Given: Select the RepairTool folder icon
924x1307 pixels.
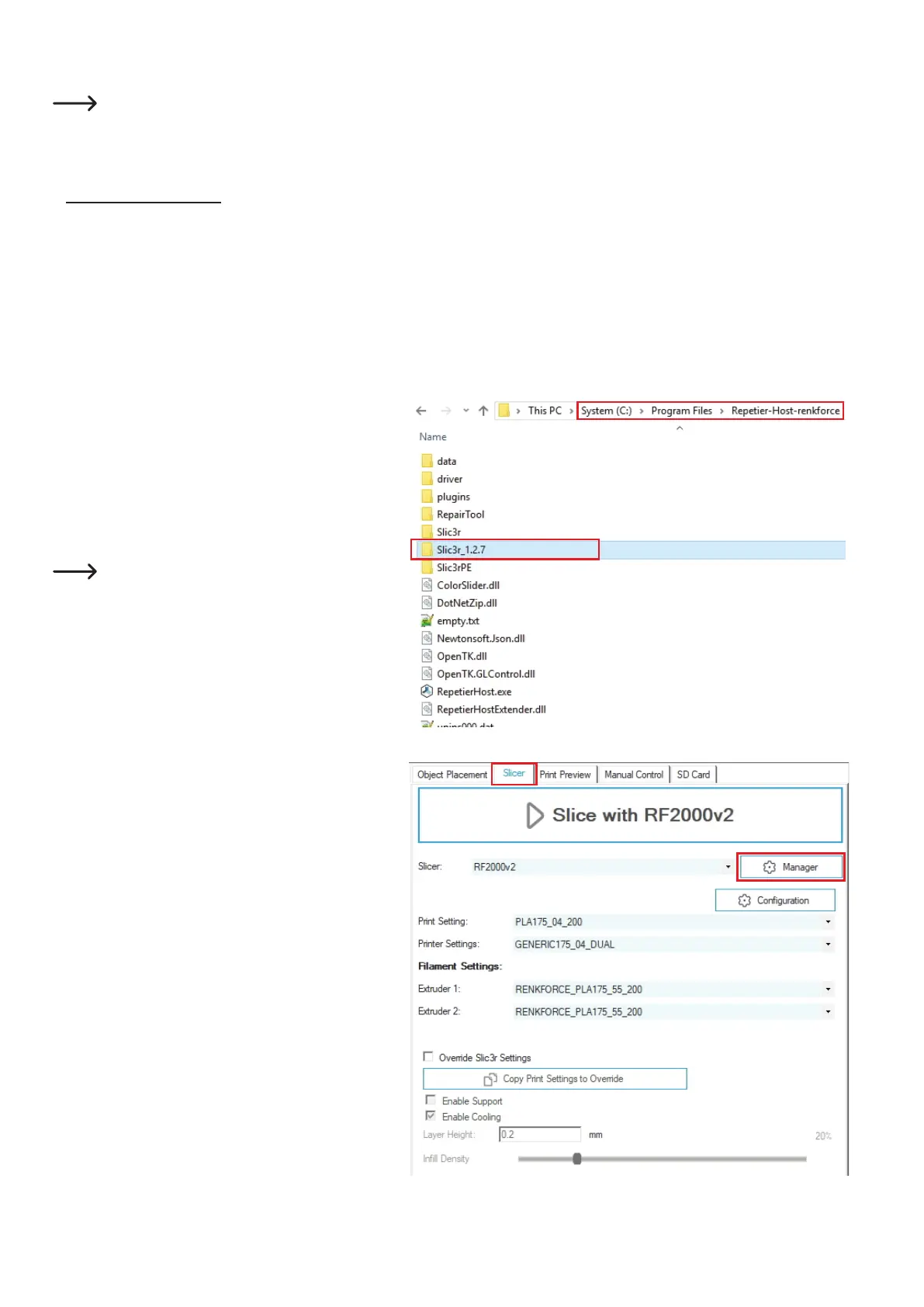Looking at the screenshot, I should (427, 514).
